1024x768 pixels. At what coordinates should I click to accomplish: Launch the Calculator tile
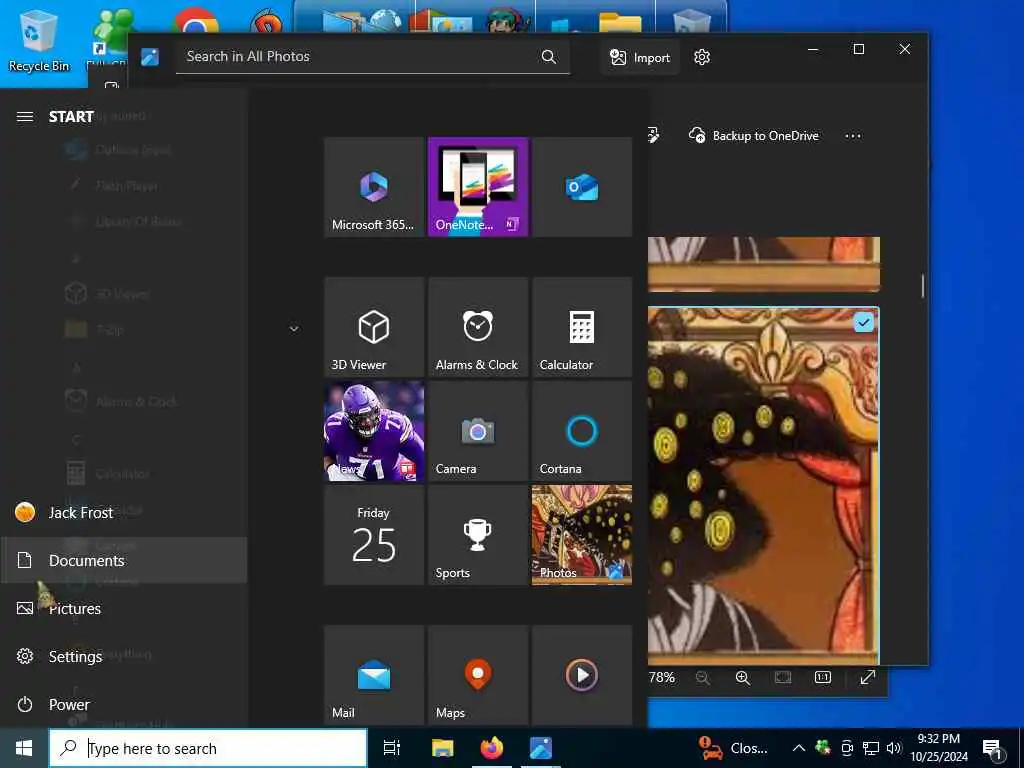point(582,327)
